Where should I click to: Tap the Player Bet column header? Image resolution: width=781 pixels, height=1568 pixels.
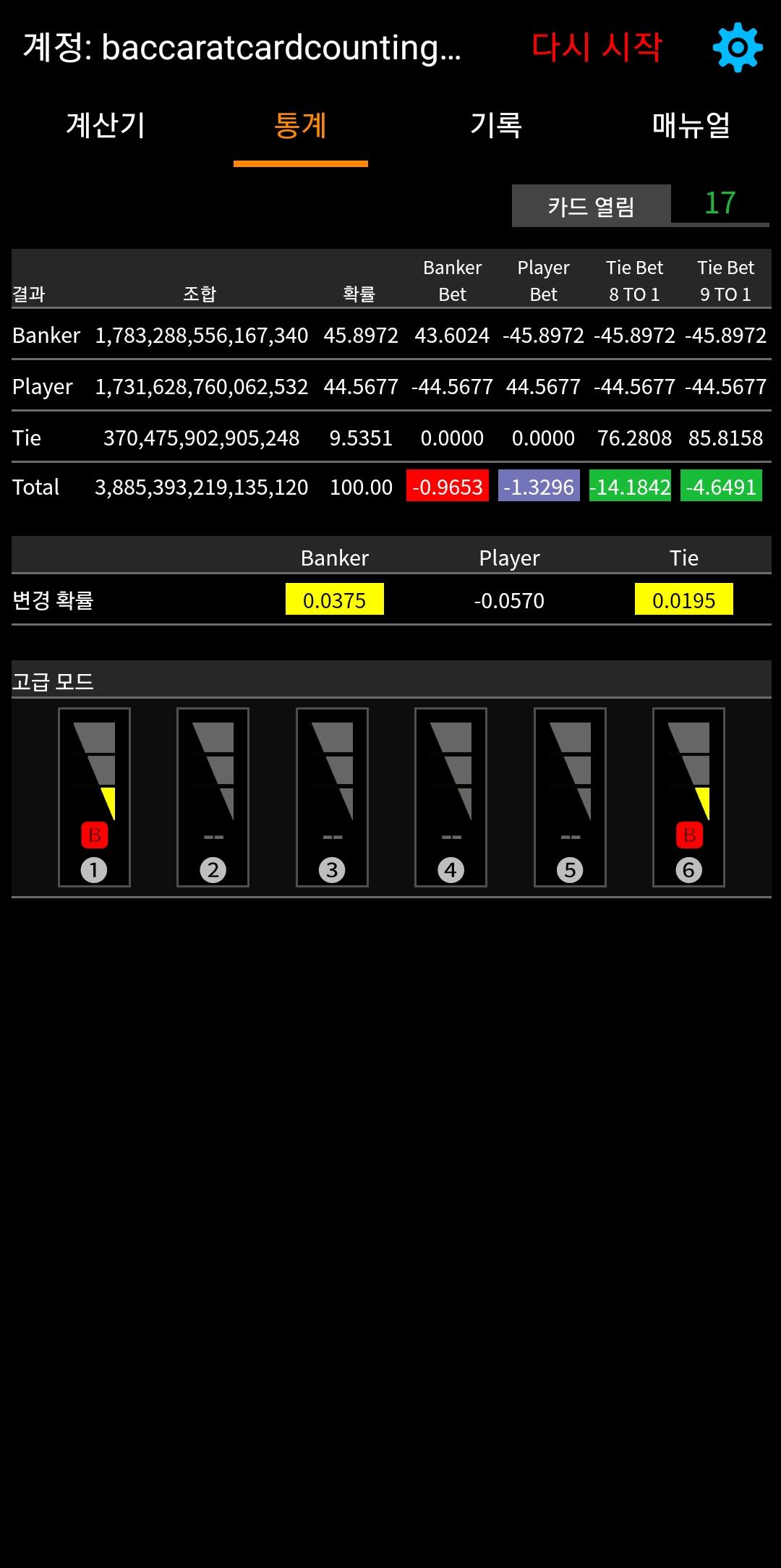pos(544,281)
